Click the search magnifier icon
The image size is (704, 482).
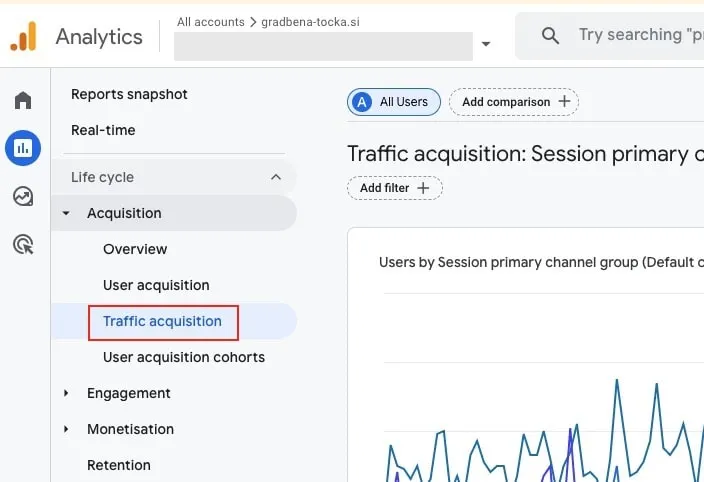tap(550, 35)
